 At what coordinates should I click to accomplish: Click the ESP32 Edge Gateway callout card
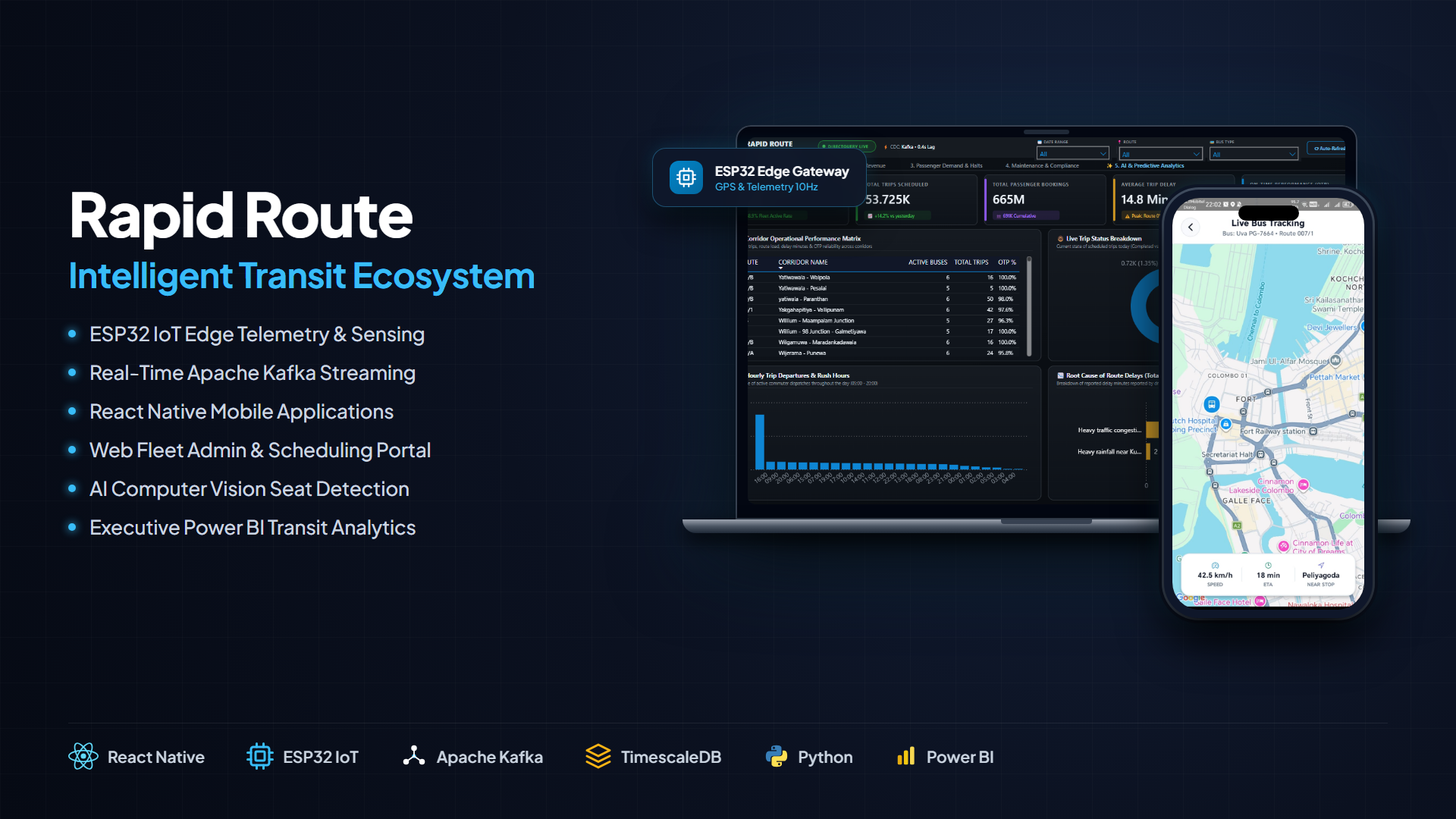(759, 177)
